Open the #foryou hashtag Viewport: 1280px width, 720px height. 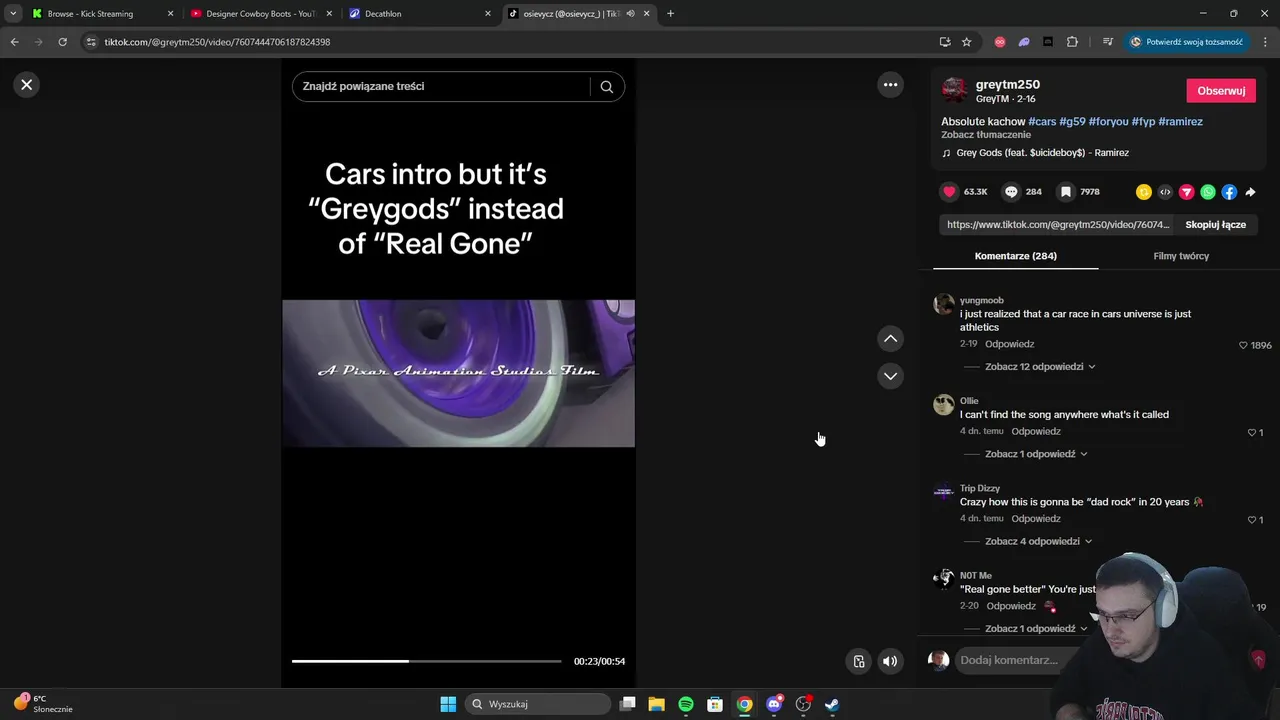pos(1108,122)
